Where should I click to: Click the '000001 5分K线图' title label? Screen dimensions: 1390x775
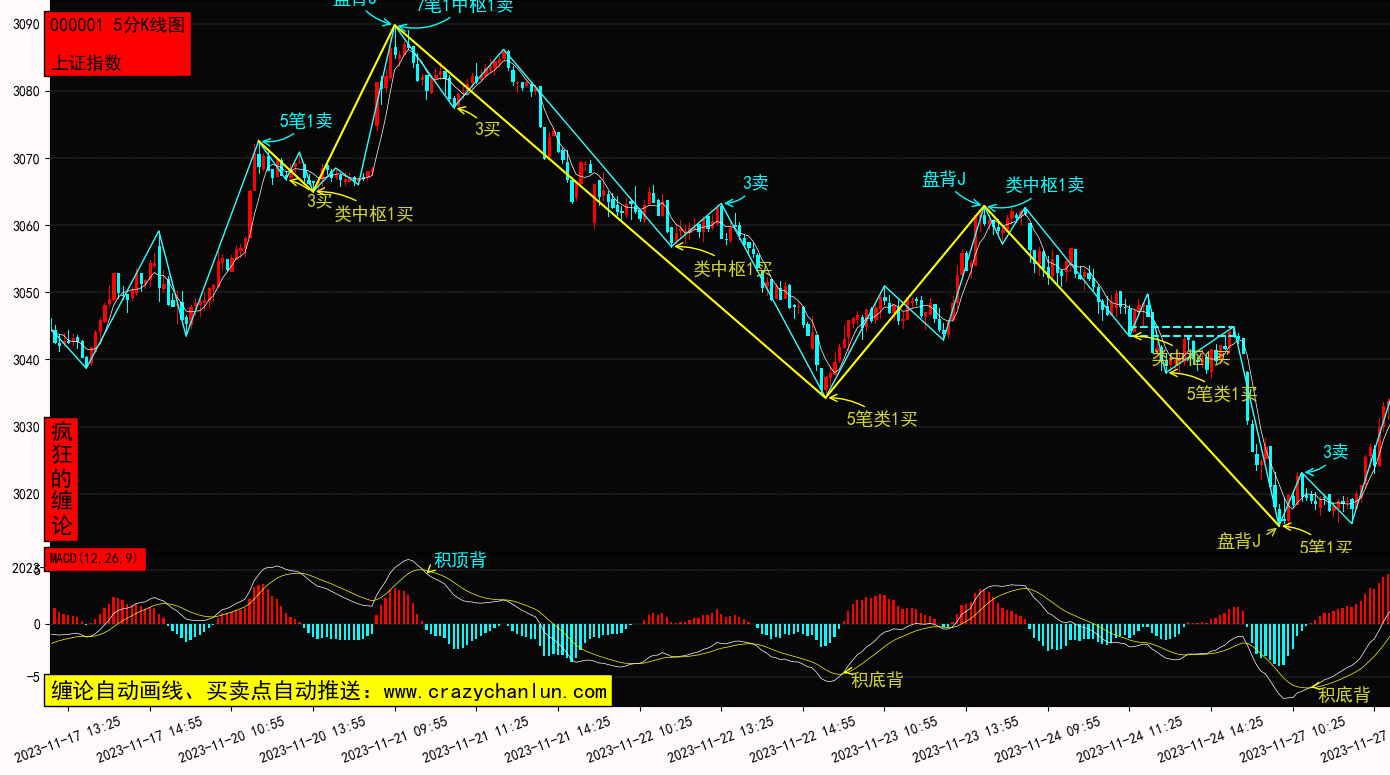[118, 26]
